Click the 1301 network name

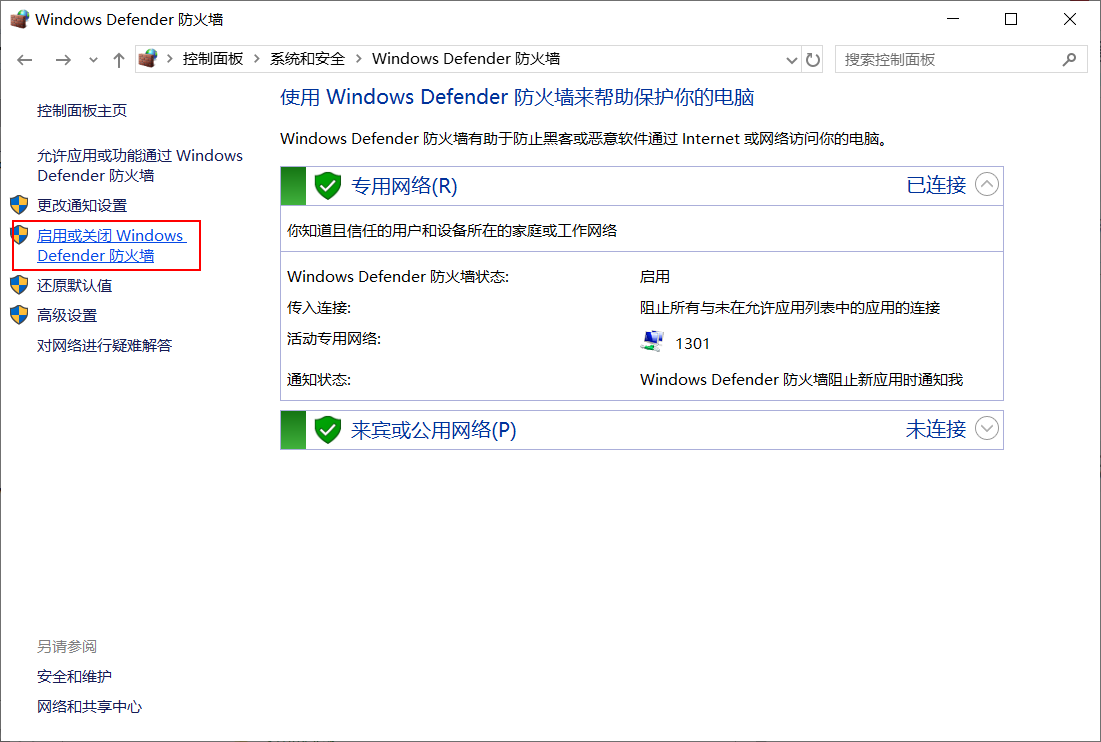(692, 343)
